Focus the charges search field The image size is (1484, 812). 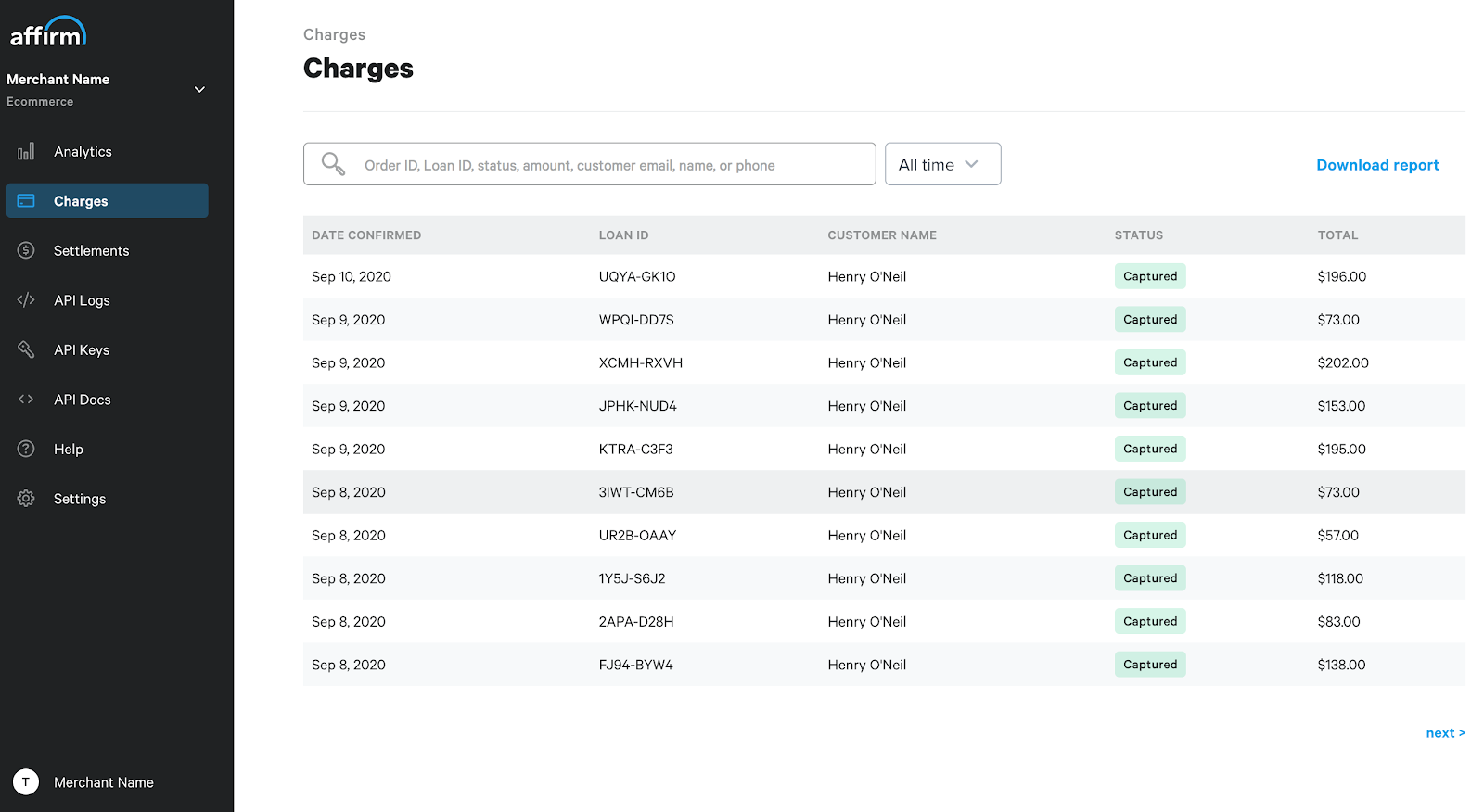pyautogui.click(x=589, y=164)
